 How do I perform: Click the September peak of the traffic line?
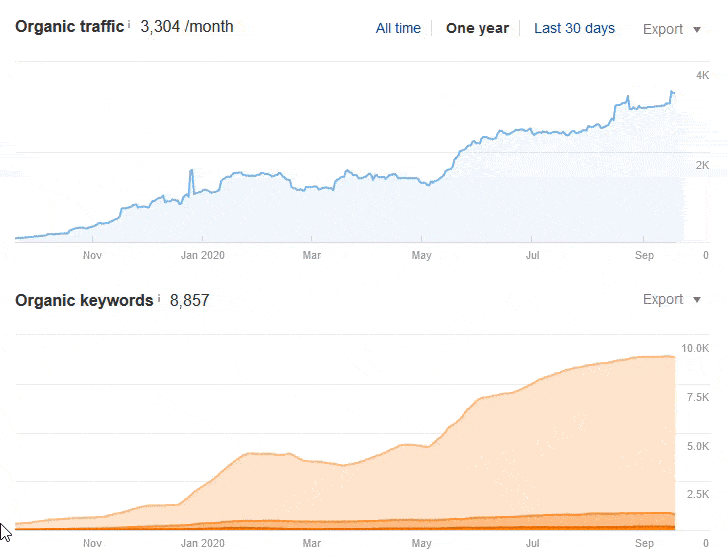(672, 93)
